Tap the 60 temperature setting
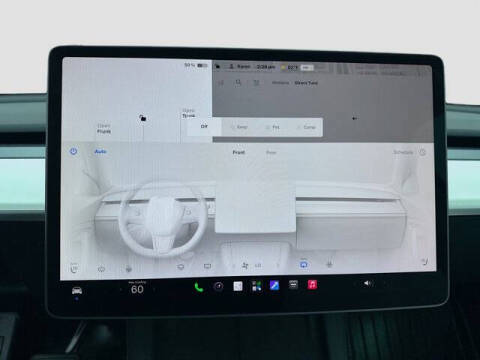Screen dimensions: 480x360 pos(137,289)
